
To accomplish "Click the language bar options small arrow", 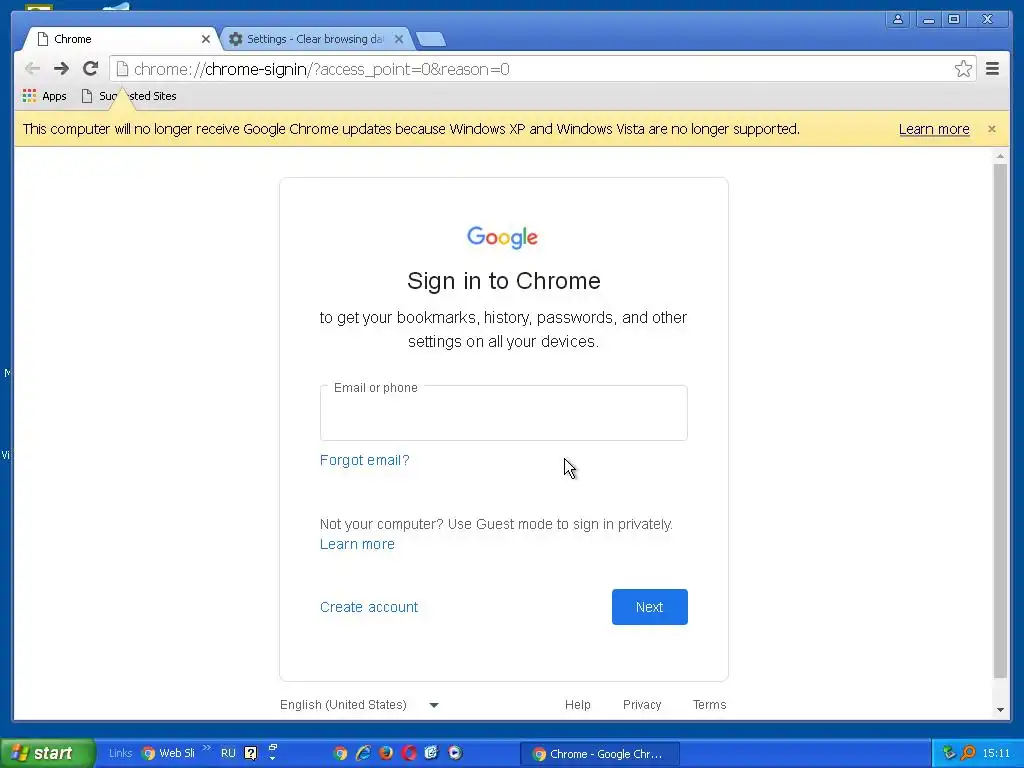I will [x=273, y=758].
